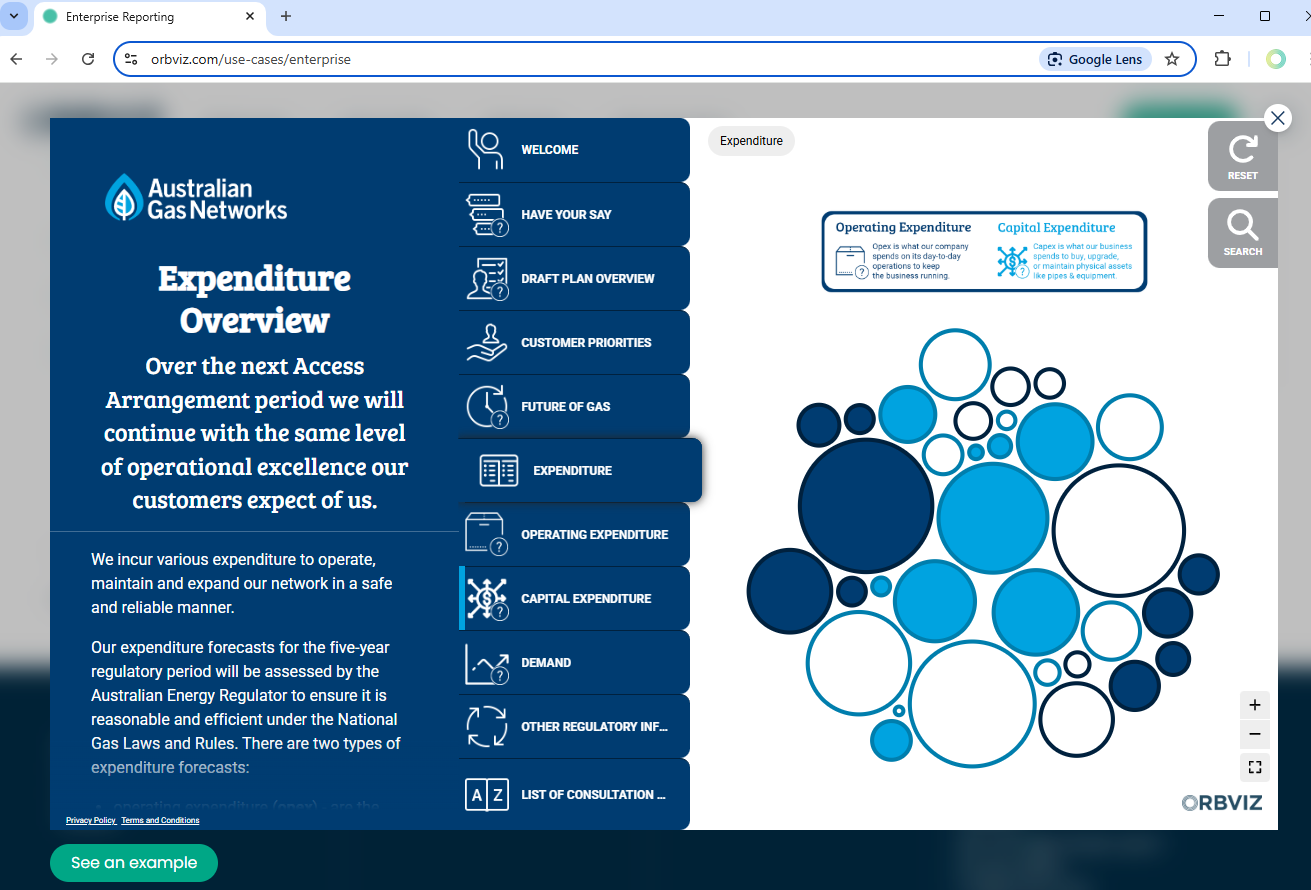This screenshot has width=1311, height=890.
Task: Click the browser forward arrow
Action: tap(52, 59)
